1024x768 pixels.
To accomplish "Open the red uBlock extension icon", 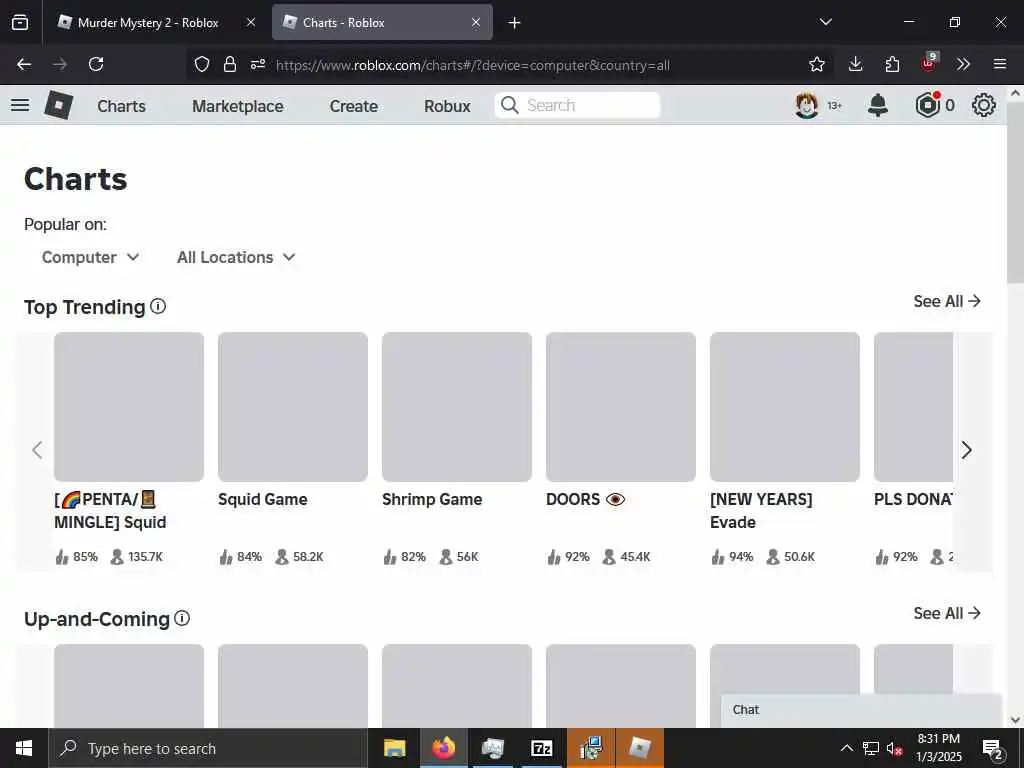I will [929, 63].
